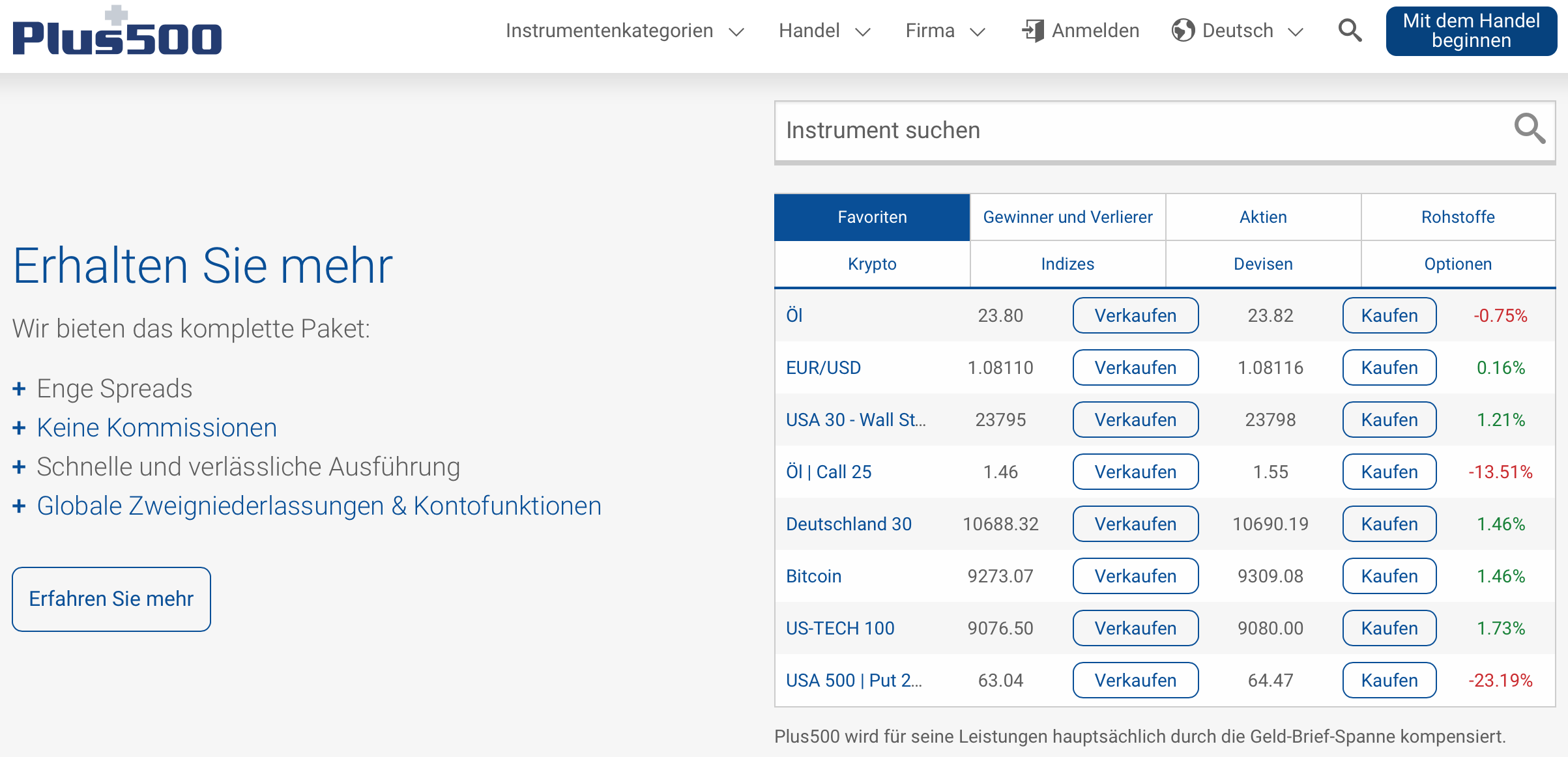Switch to the Krypto tab

872,264
